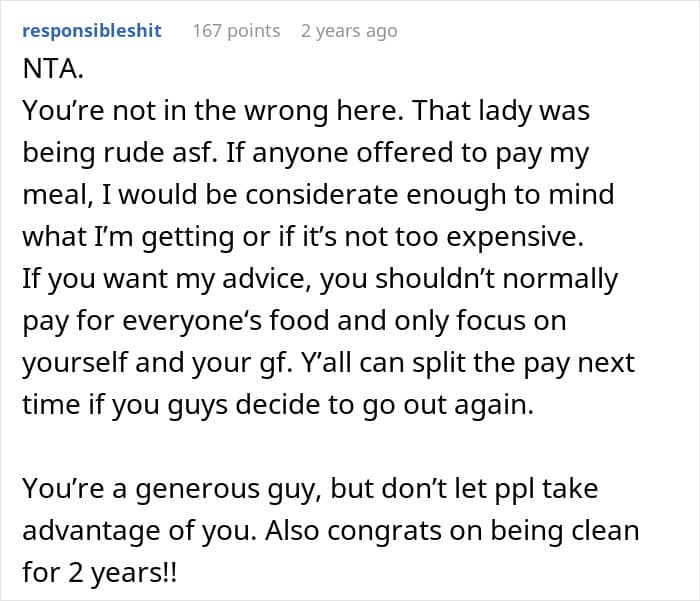Click the line pay for everyone's food
Screen dimensions: 700x601
pos(294,321)
